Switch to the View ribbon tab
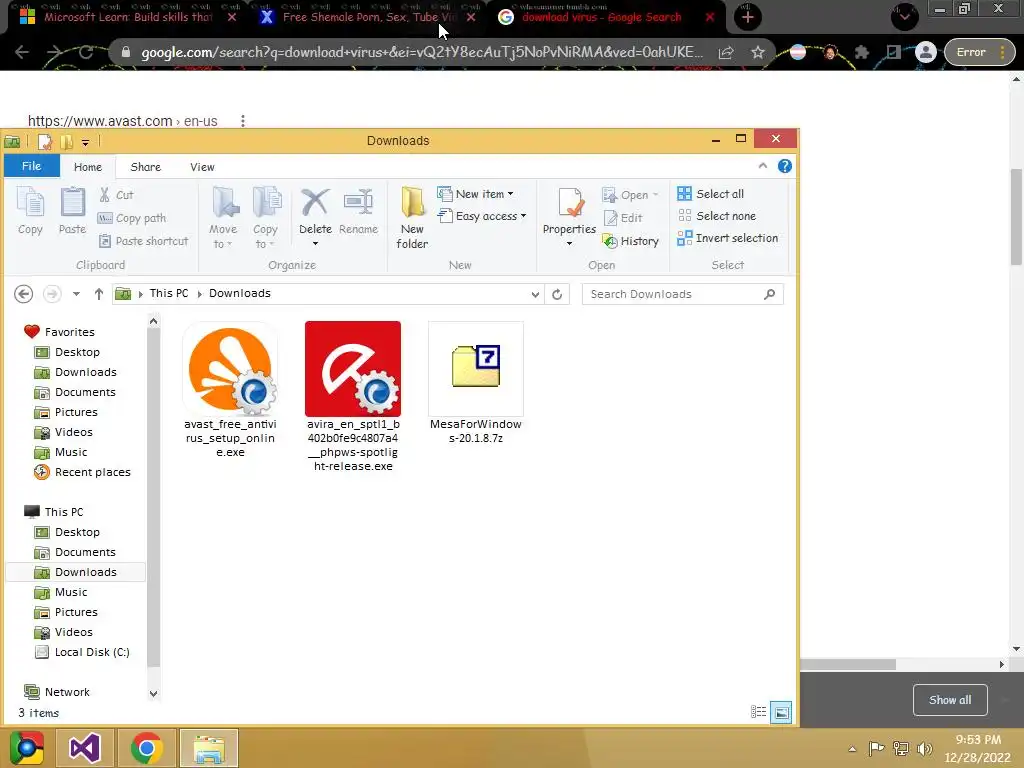1024x768 pixels. click(x=202, y=167)
